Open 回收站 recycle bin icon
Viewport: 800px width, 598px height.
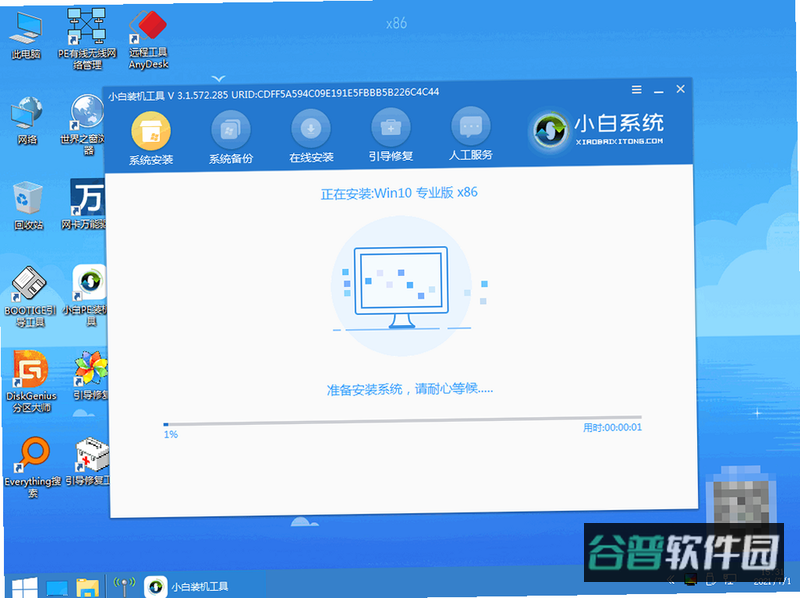[28, 206]
